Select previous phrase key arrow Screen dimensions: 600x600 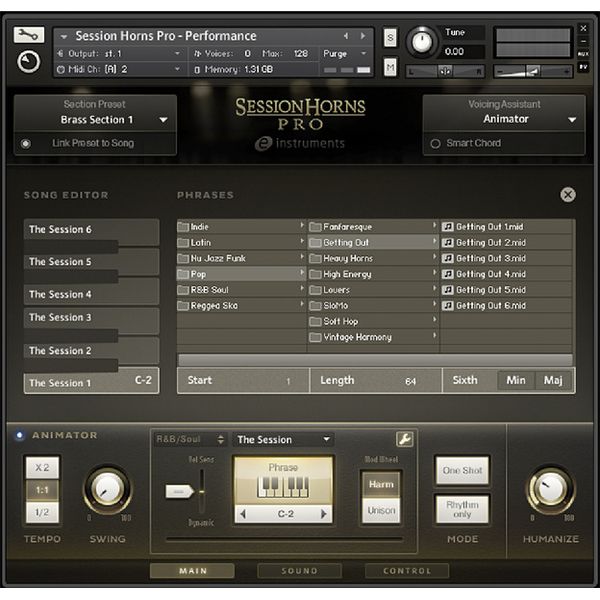tap(243, 514)
